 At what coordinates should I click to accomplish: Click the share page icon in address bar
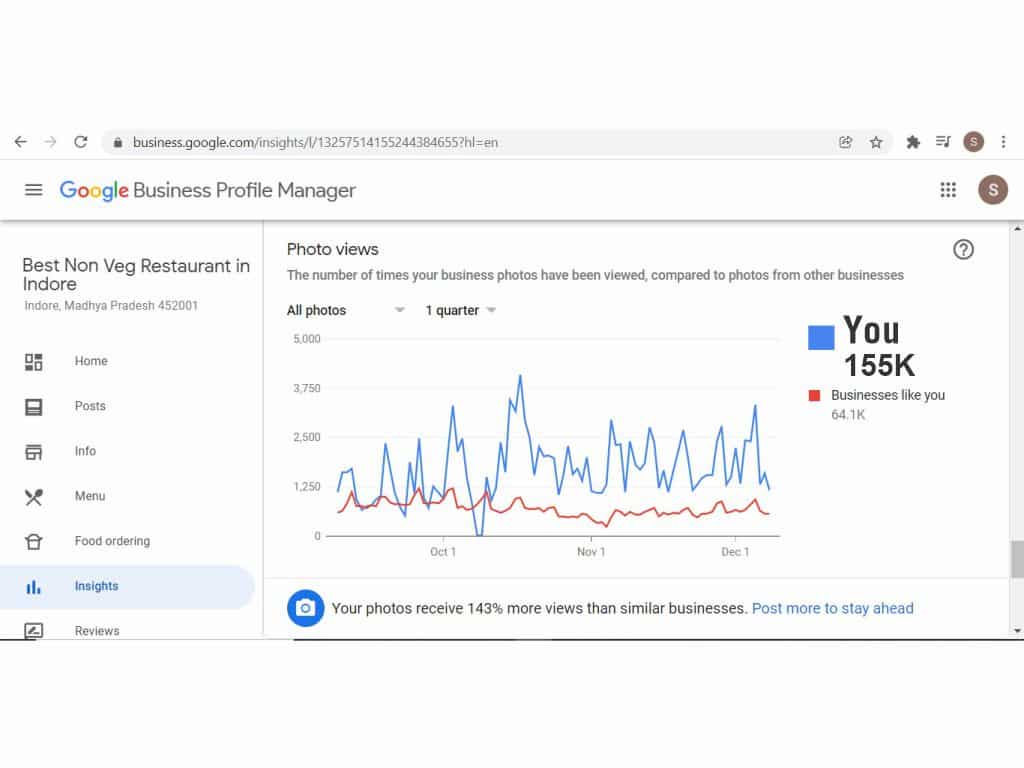pyautogui.click(x=846, y=142)
